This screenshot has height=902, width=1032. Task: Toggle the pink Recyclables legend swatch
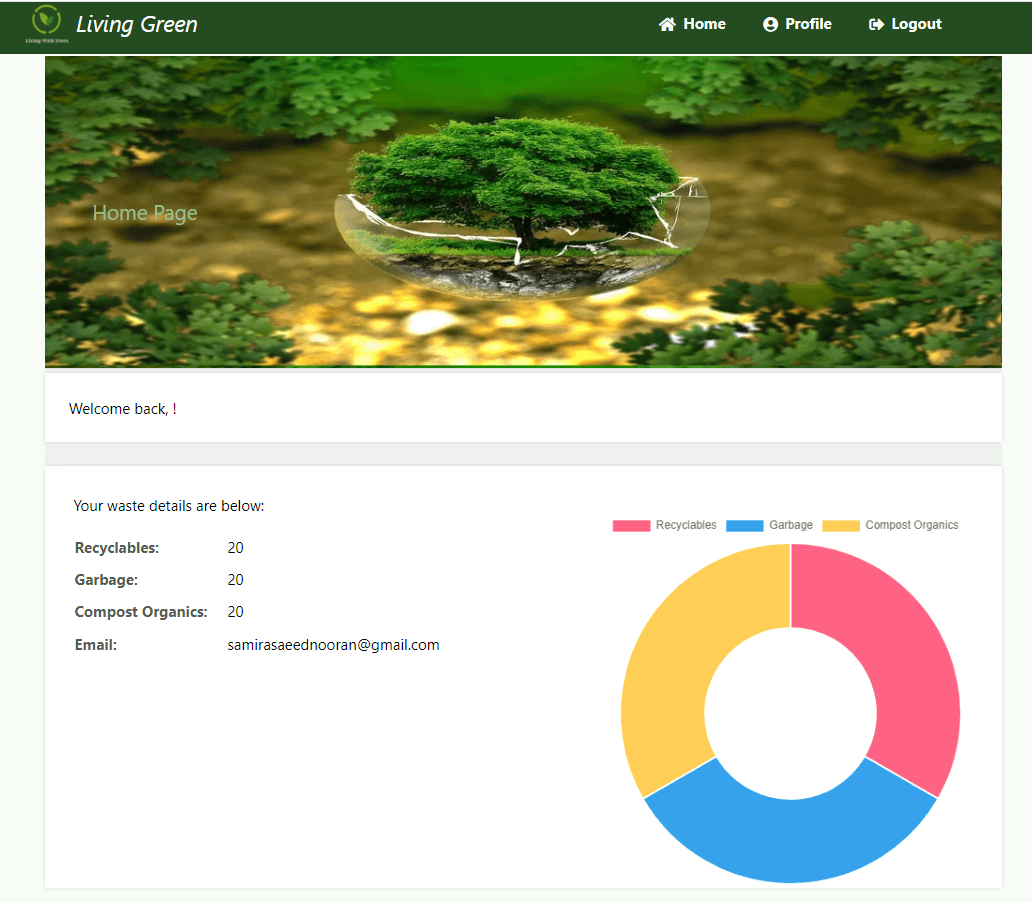pyautogui.click(x=631, y=526)
